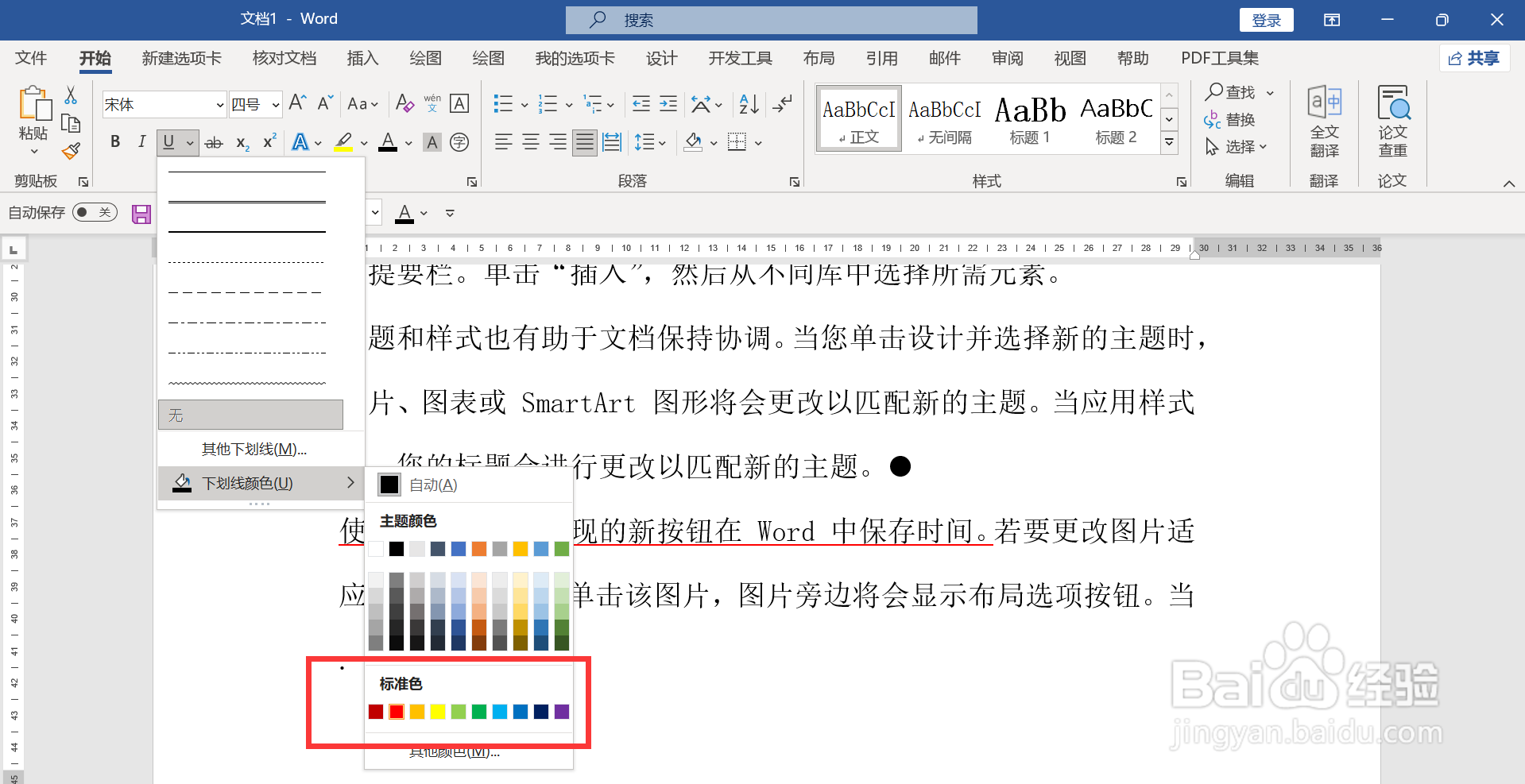The image size is (1525, 784).
Task: Select the Format Painter brush icon
Action: click(x=71, y=150)
